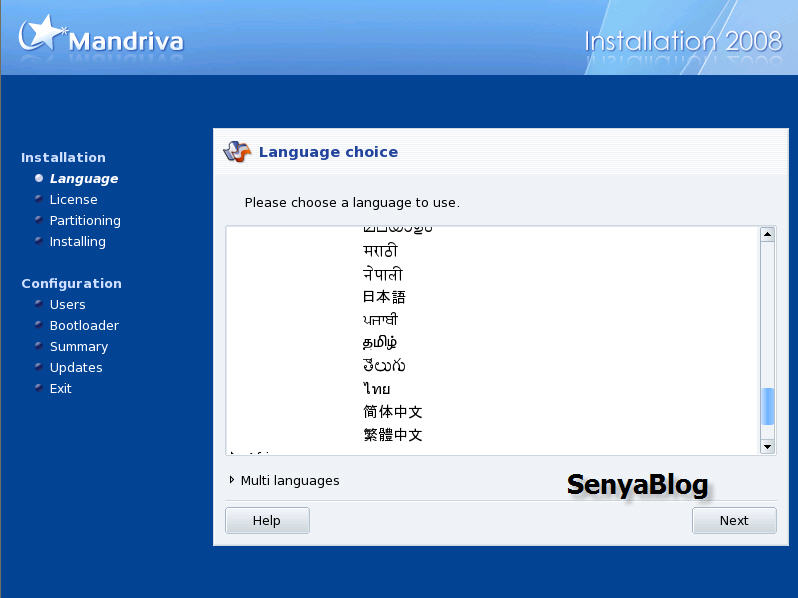Click the blue scrollbar thumb in language list

(767, 406)
